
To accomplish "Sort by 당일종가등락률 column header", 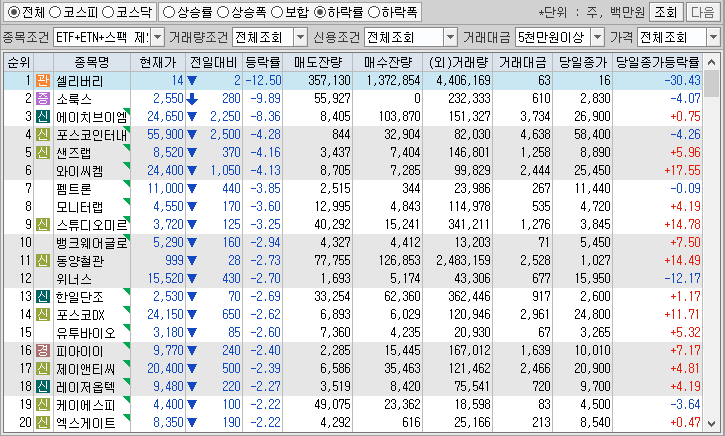I will pyautogui.click(x=657, y=62).
